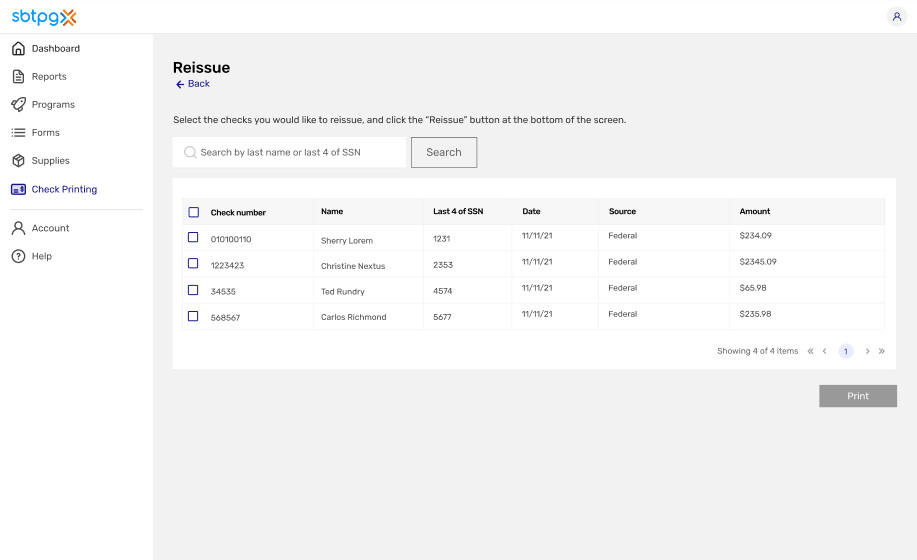917x560 pixels.
Task: Check the box for check 010100110
Action: tap(193, 237)
